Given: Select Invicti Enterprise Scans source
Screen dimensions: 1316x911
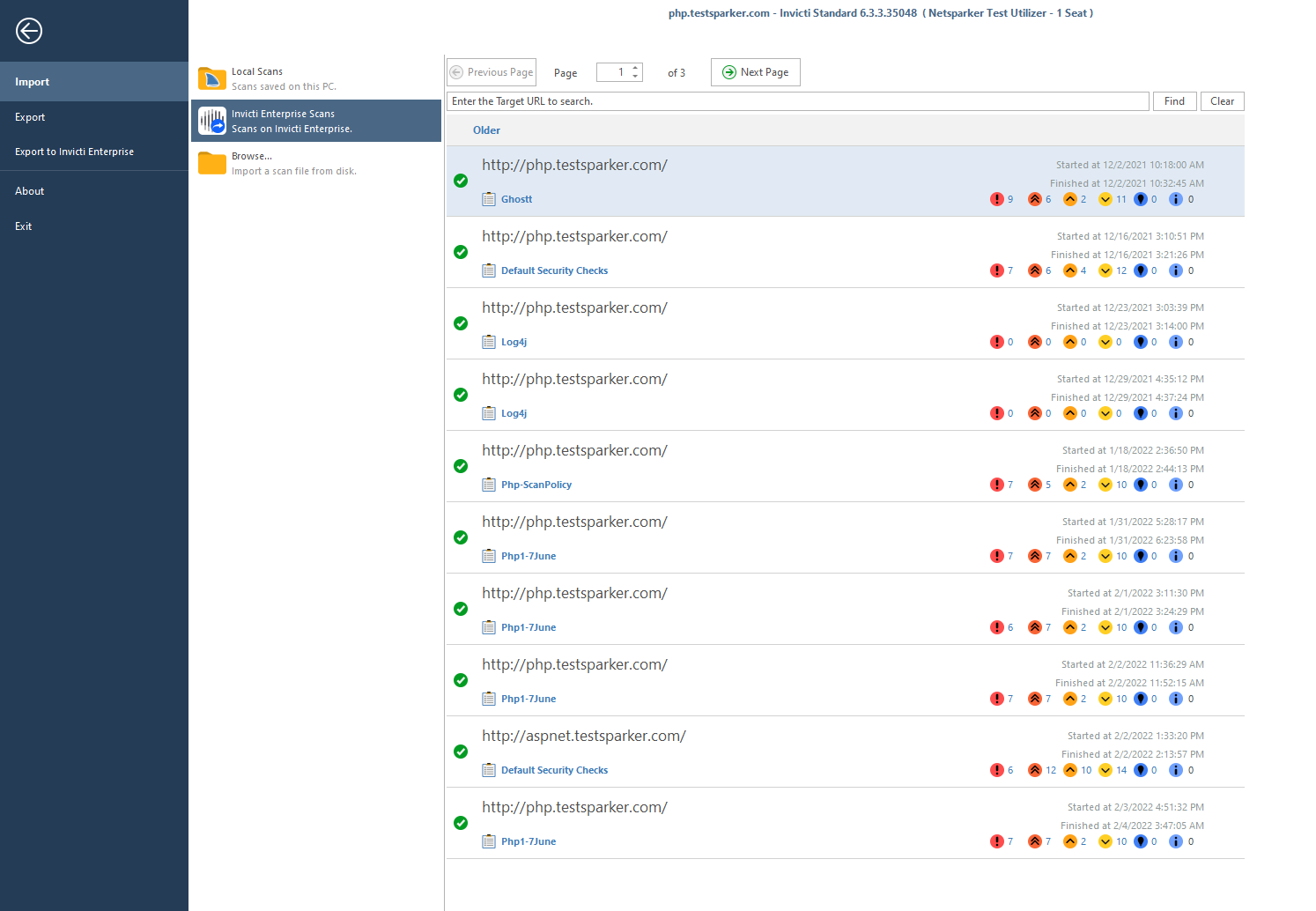Looking at the screenshot, I should pos(316,121).
